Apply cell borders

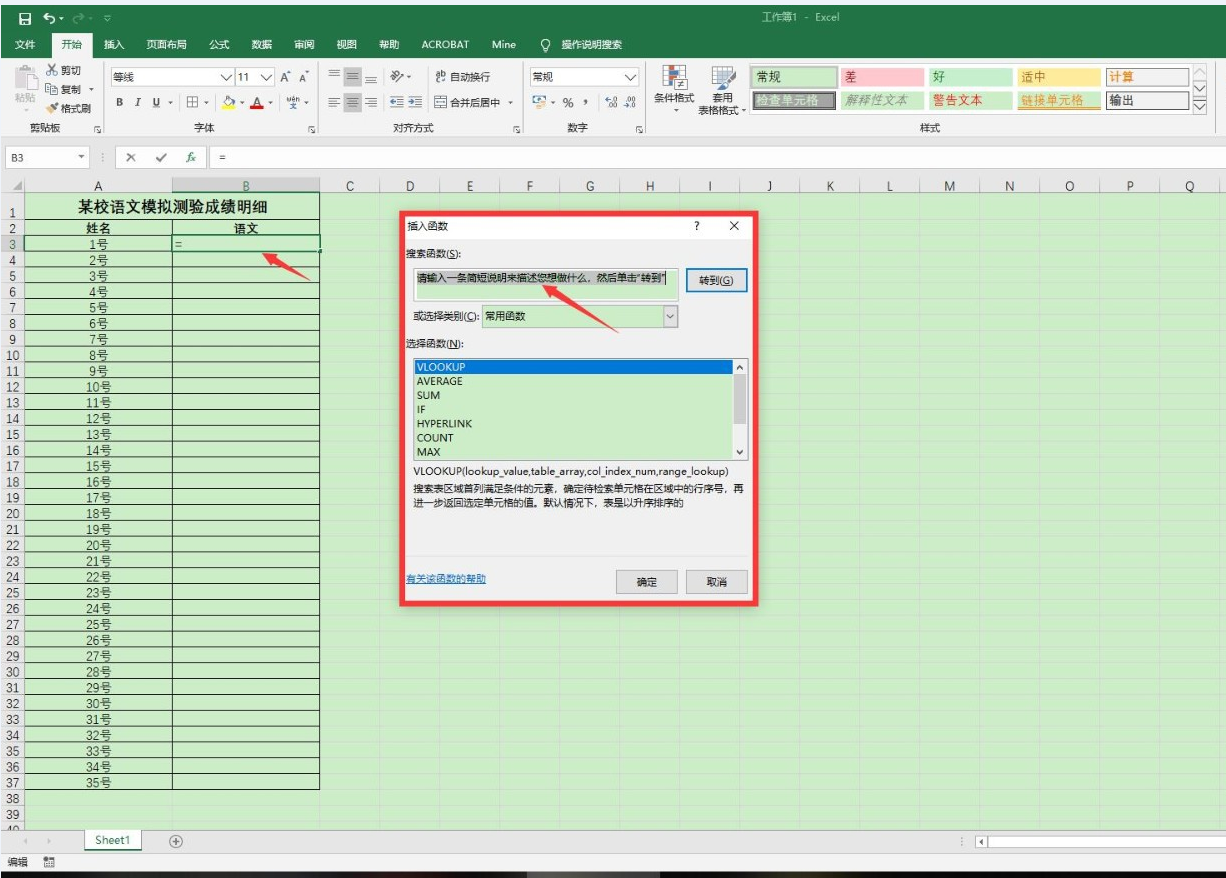(193, 102)
